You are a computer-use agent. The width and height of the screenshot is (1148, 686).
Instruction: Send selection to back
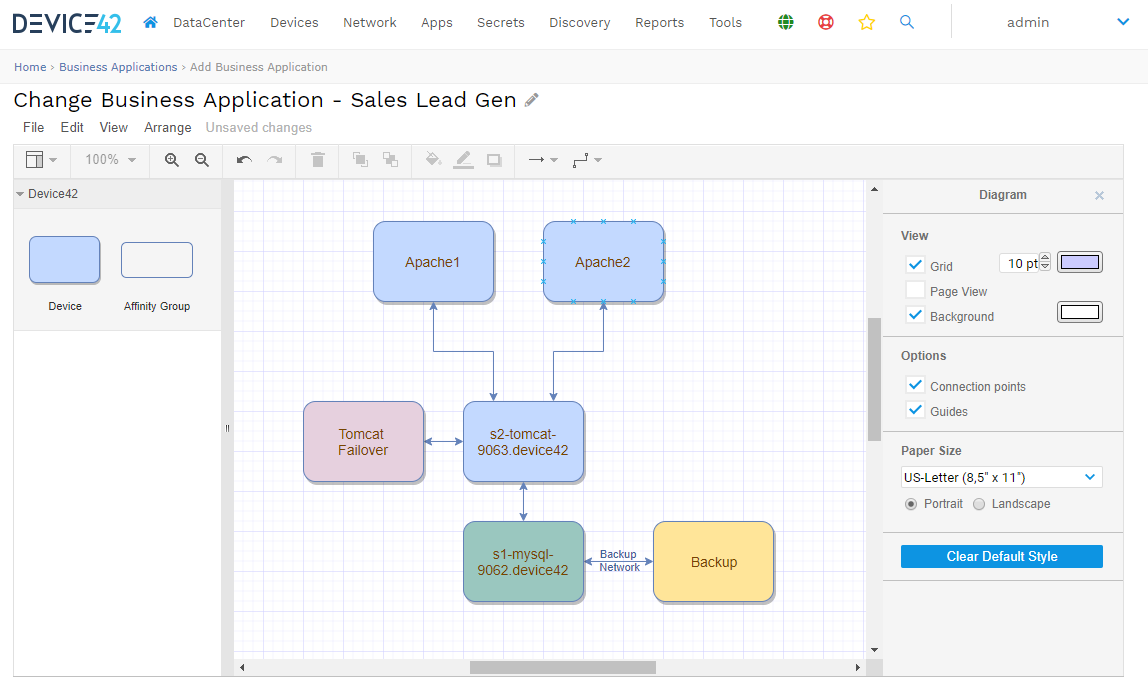[x=390, y=160]
